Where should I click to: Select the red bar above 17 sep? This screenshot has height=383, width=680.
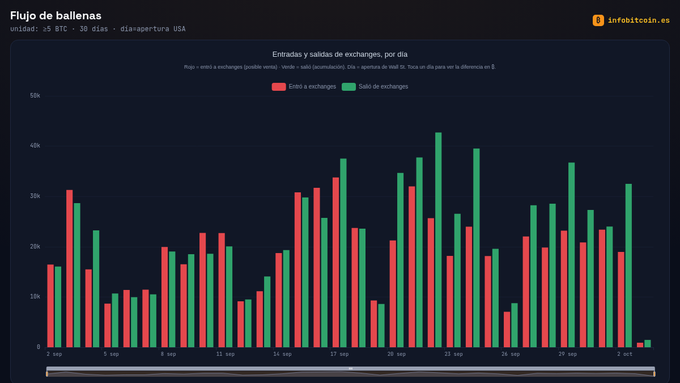coord(336,262)
